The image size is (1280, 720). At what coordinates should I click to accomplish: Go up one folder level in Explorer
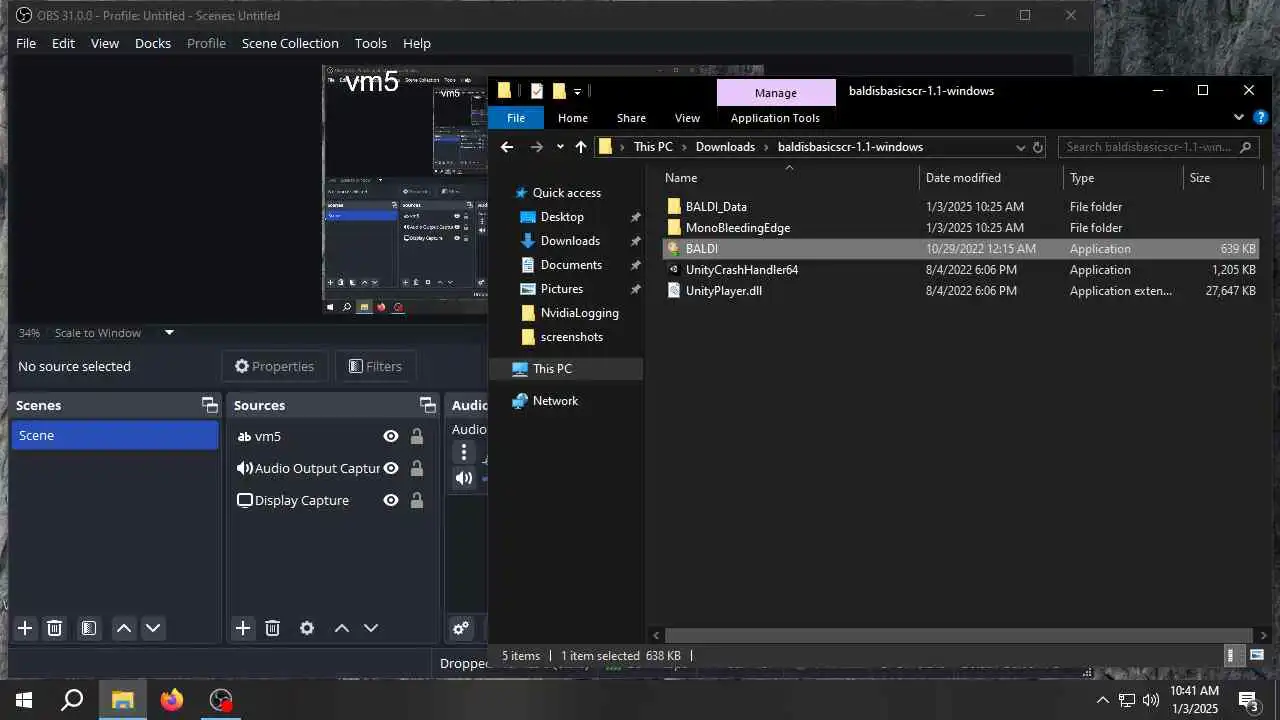[581, 147]
